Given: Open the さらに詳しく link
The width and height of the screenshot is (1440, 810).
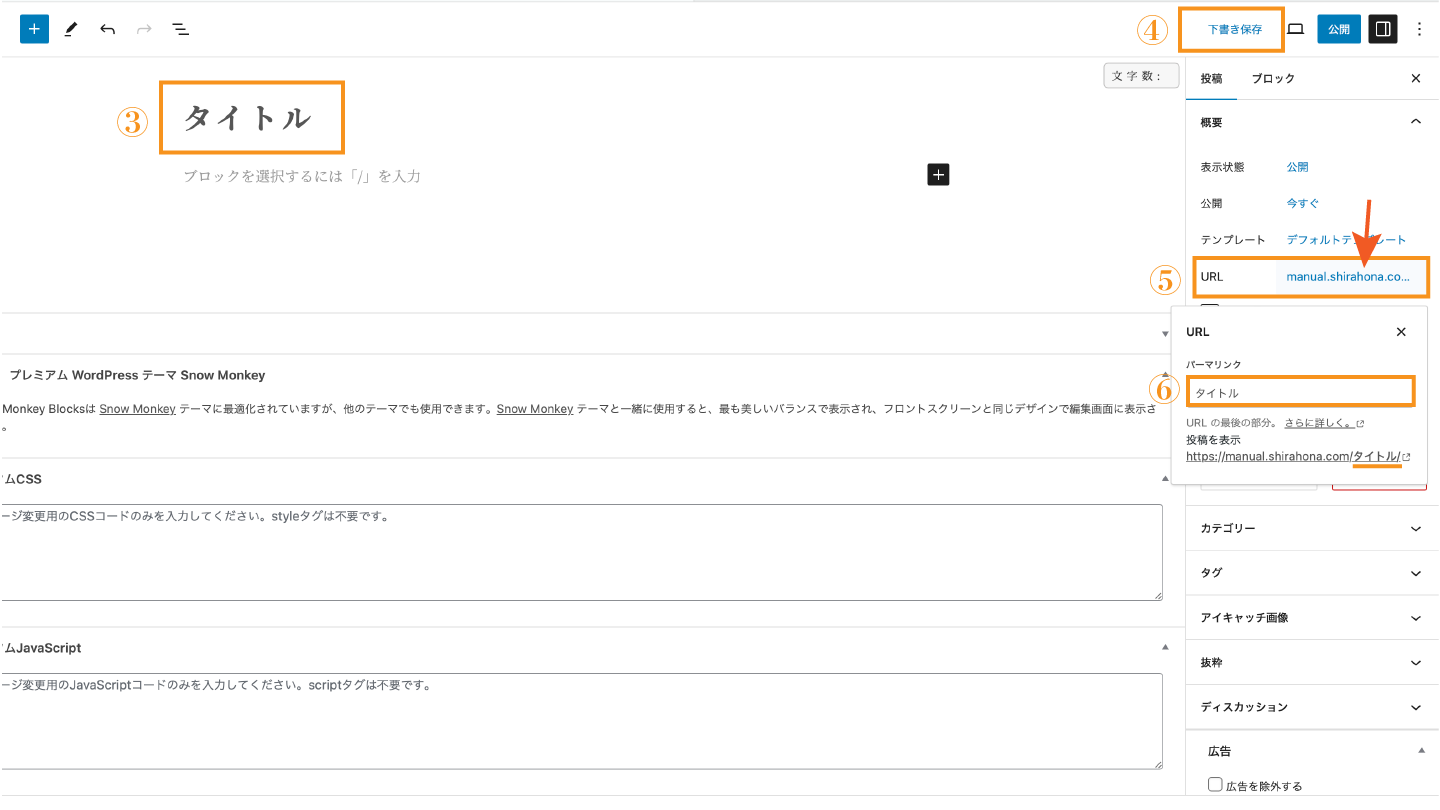Looking at the screenshot, I should [x=1319, y=423].
